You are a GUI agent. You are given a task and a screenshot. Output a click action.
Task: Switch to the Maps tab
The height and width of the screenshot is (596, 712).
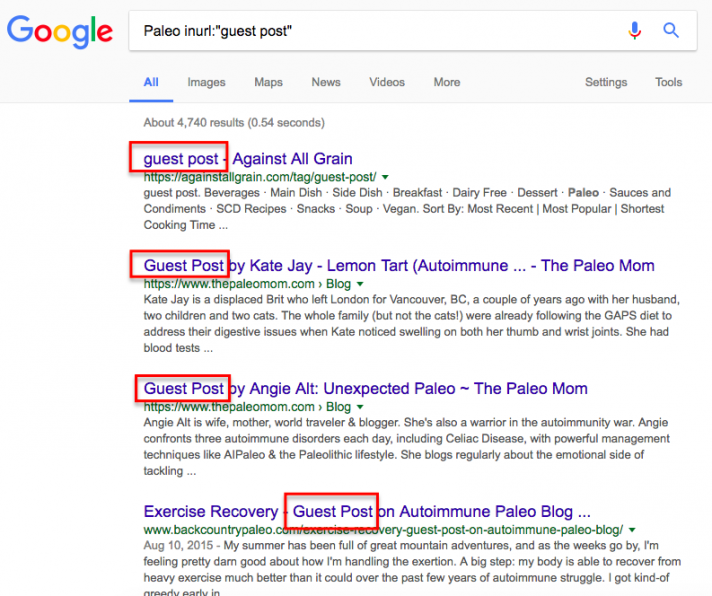pyautogui.click(x=268, y=82)
